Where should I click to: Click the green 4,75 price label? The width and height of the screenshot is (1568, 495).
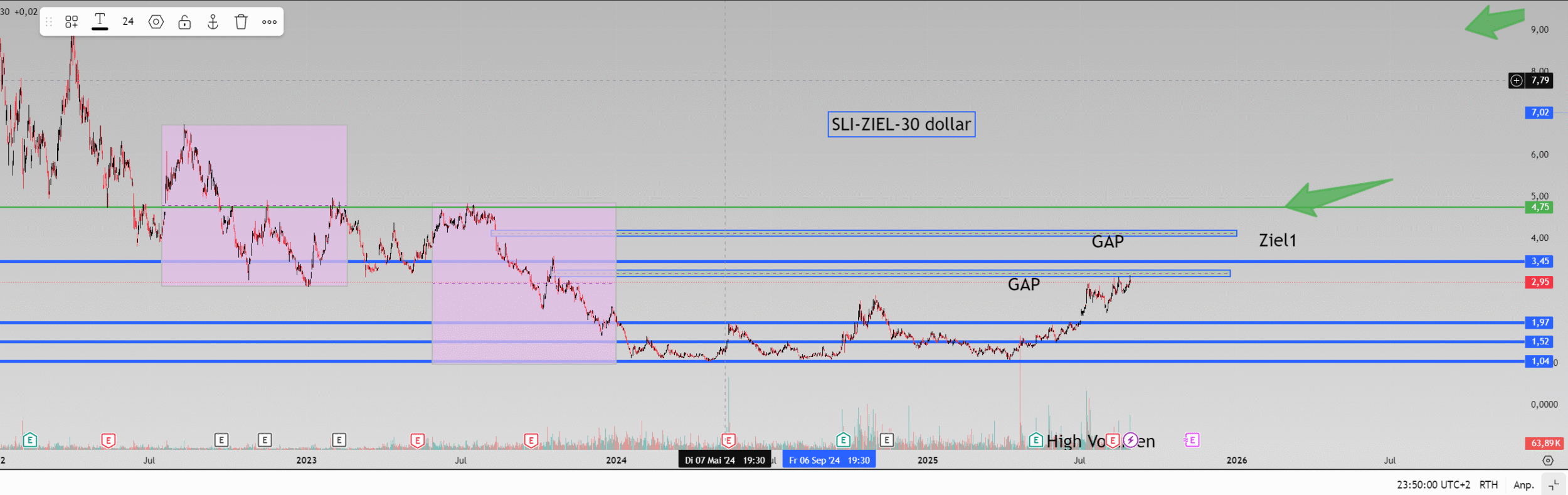pos(1539,207)
